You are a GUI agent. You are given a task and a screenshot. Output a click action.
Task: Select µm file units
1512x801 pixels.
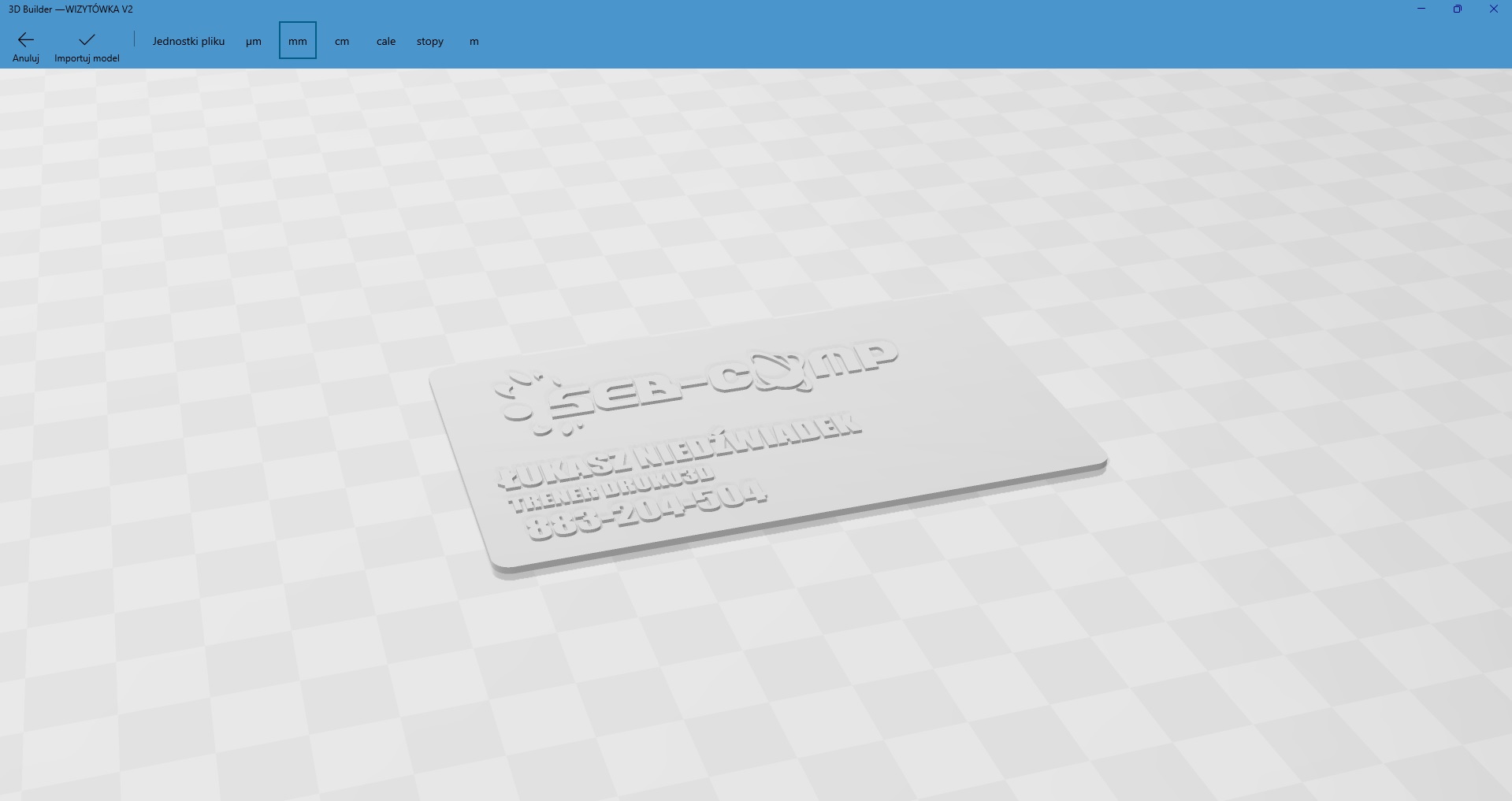click(x=254, y=41)
